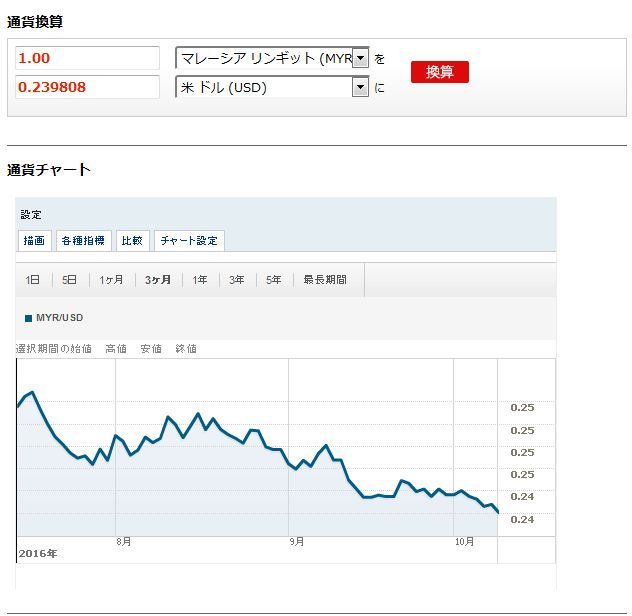Click the 安値 label above chart
The width and height of the screenshot is (632, 616).
click(x=151, y=348)
